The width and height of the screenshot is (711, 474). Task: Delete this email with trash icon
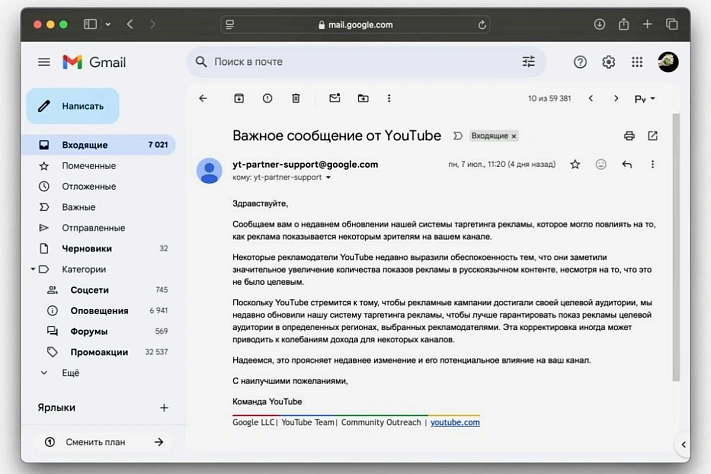(x=296, y=98)
